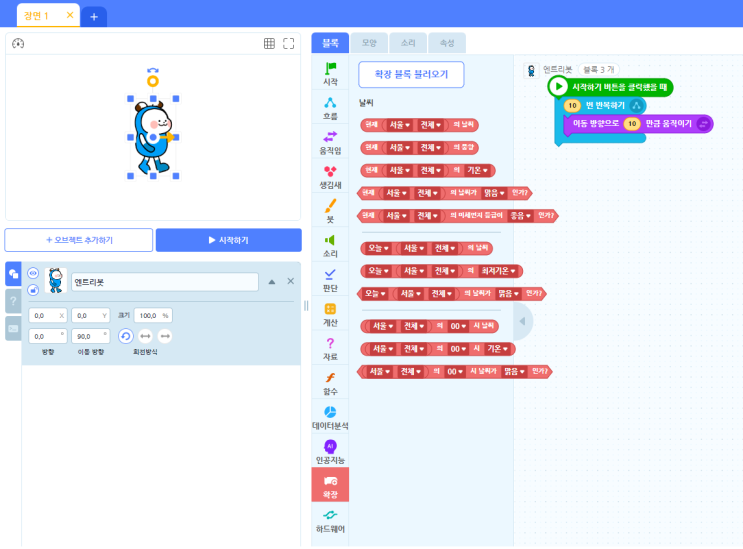Delete the 엔트리봇 object with X
Viewport: 743px width, 549px height.
(x=290, y=281)
